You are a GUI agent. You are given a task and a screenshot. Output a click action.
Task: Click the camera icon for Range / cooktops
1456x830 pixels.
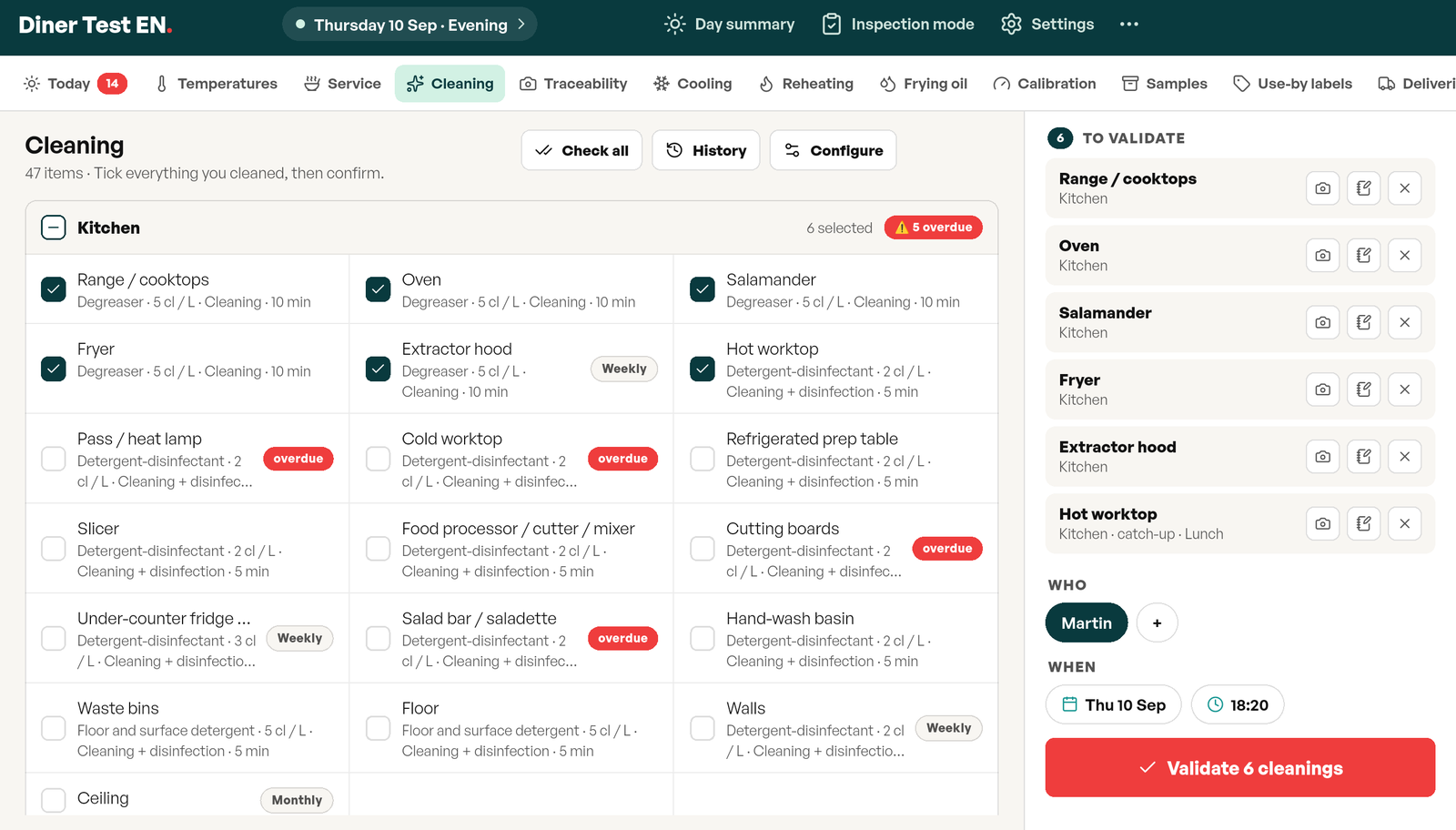click(1322, 188)
